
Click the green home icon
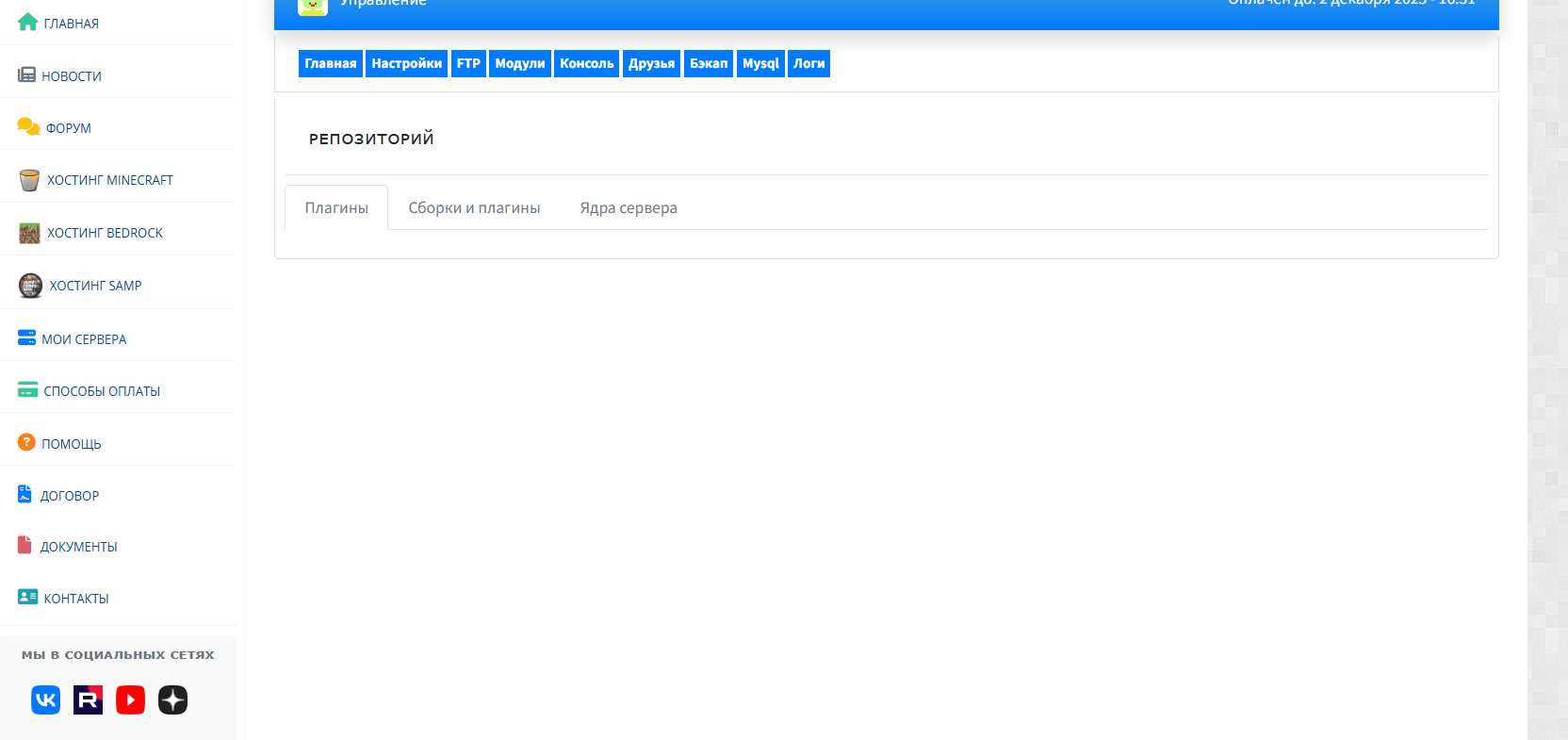[27, 23]
